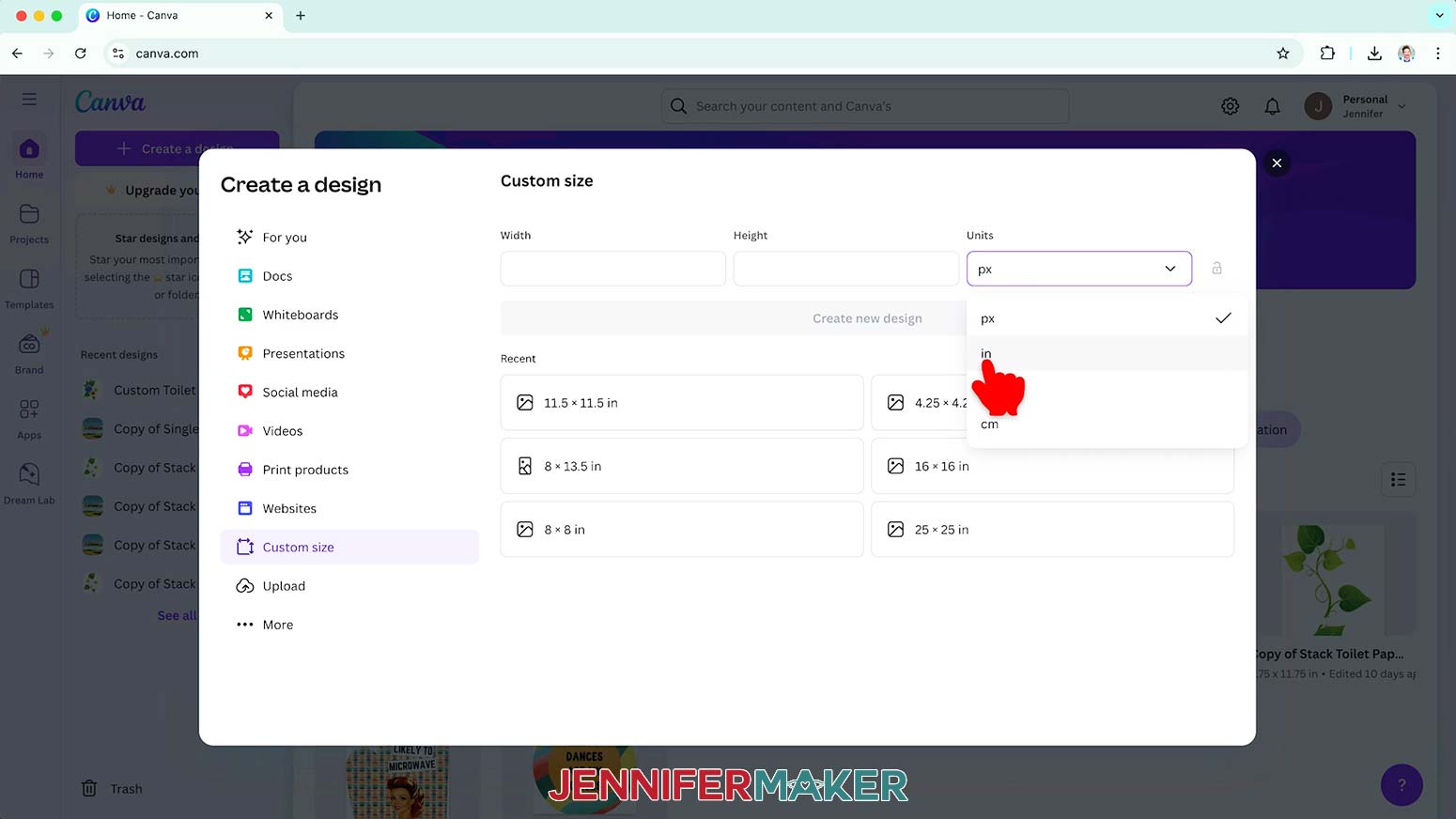The width and height of the screenshot is (1456, 819).
Task: Open the browser downloads icon
Action: tap(1374, 54)
